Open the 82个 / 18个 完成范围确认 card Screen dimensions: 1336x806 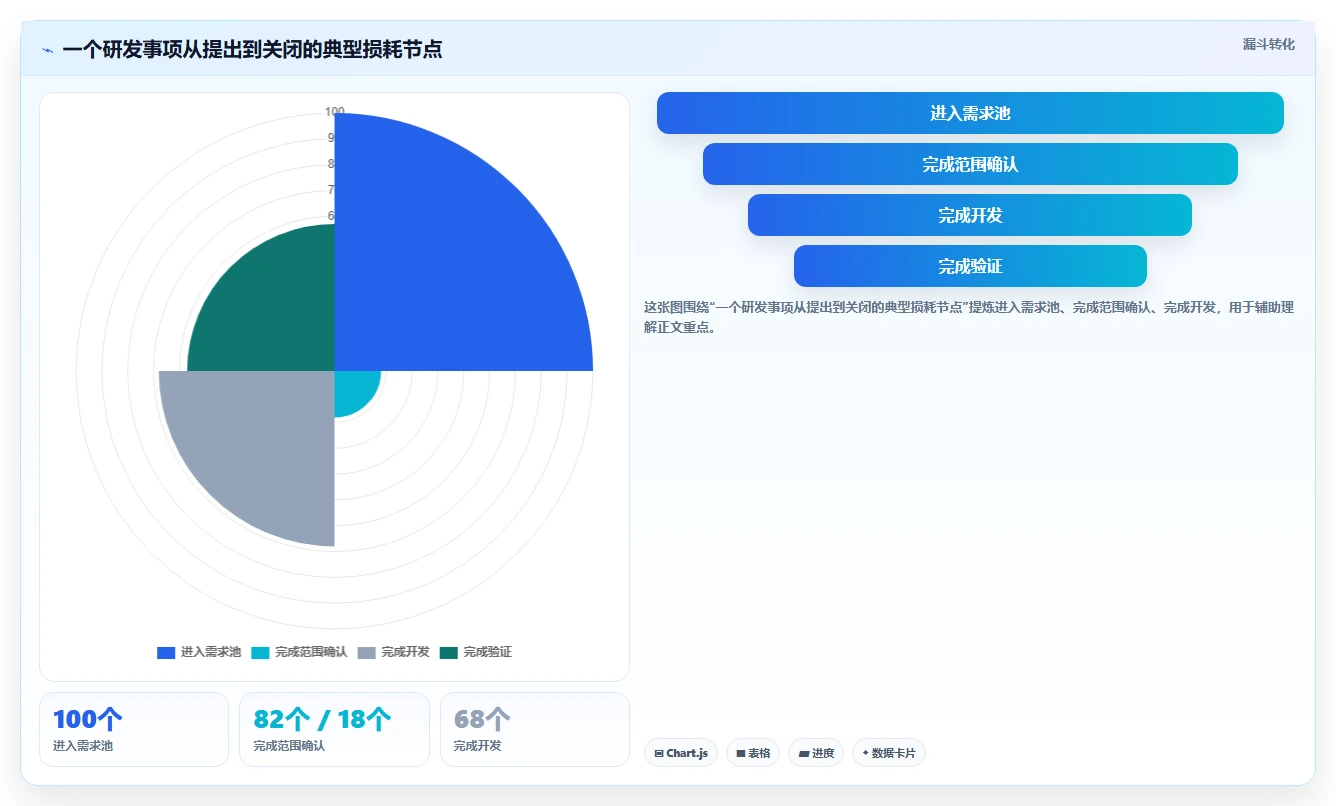coord(334,729)
